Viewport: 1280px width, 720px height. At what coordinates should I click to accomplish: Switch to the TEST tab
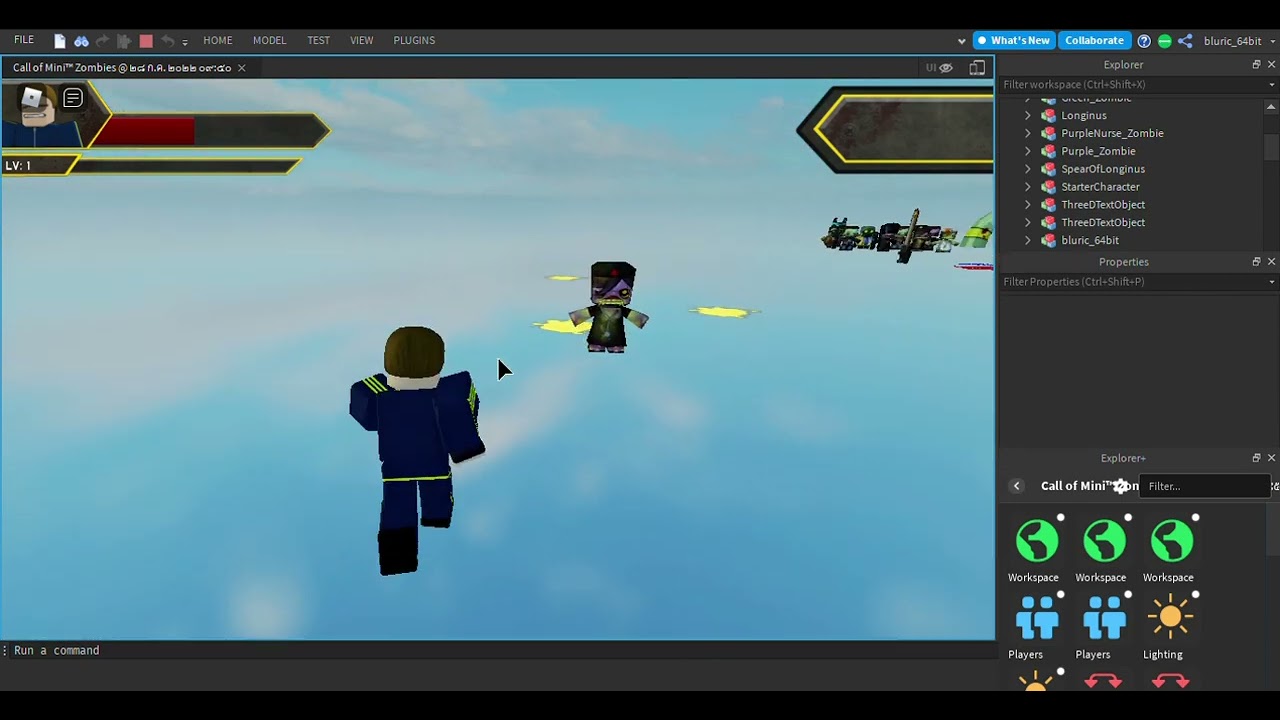(x=319, y=40)
